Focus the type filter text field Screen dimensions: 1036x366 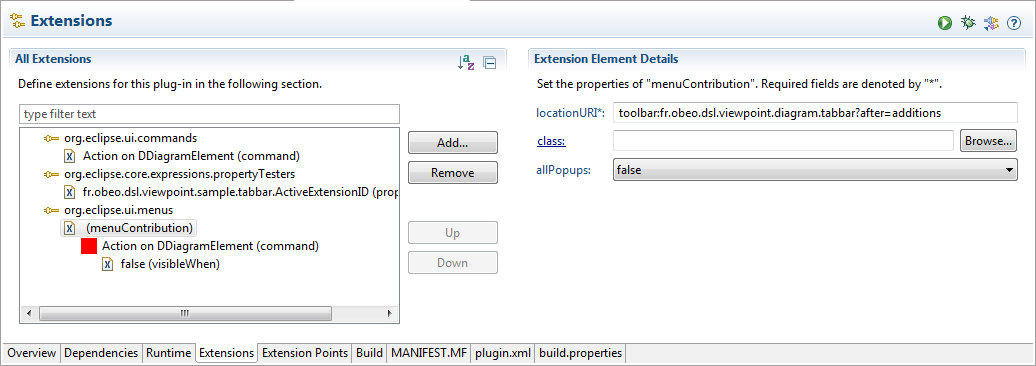pyautogui.click(x=209, y=114)
